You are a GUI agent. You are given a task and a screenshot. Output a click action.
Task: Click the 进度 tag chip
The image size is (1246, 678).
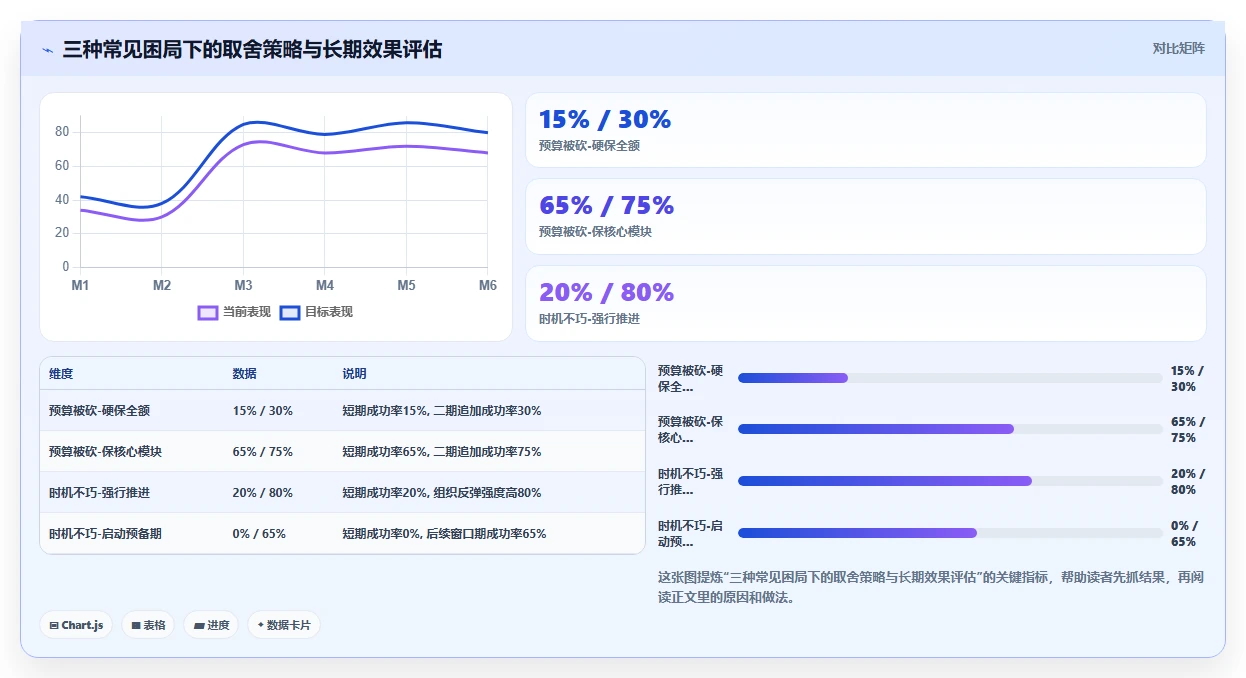pyautogui.click(x=211, y=625)
